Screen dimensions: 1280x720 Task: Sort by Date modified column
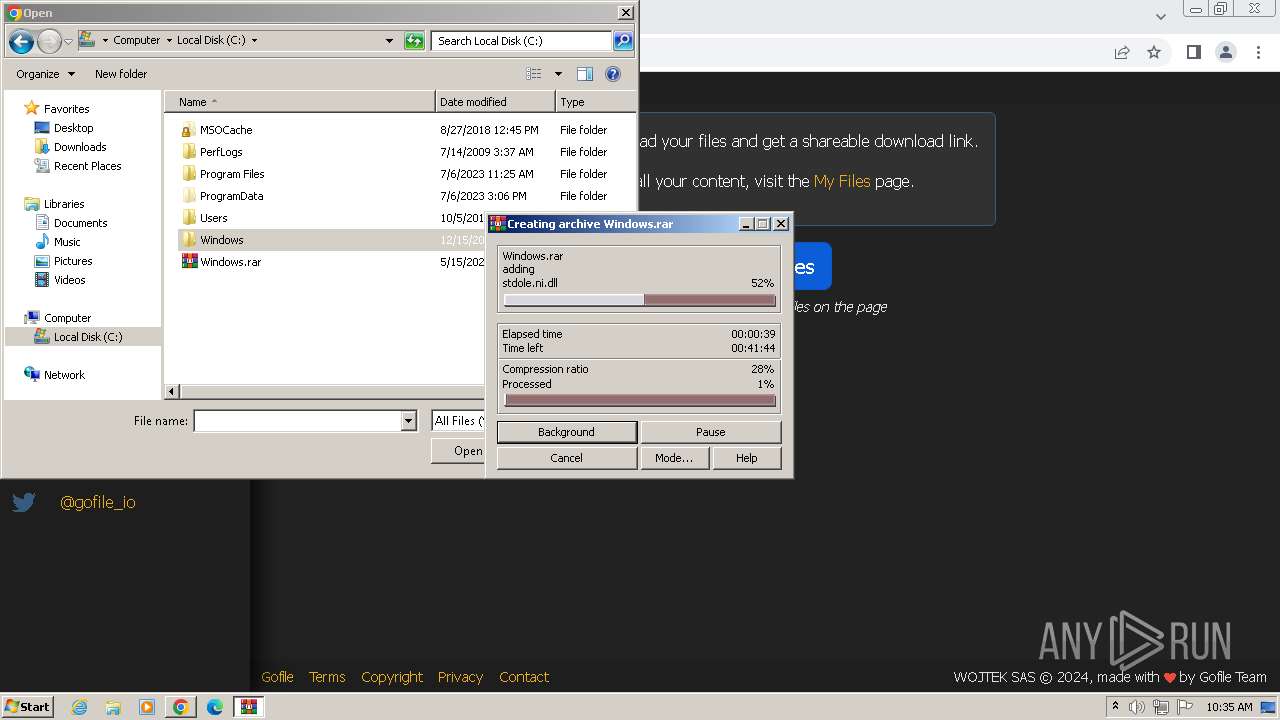[495, 102]
